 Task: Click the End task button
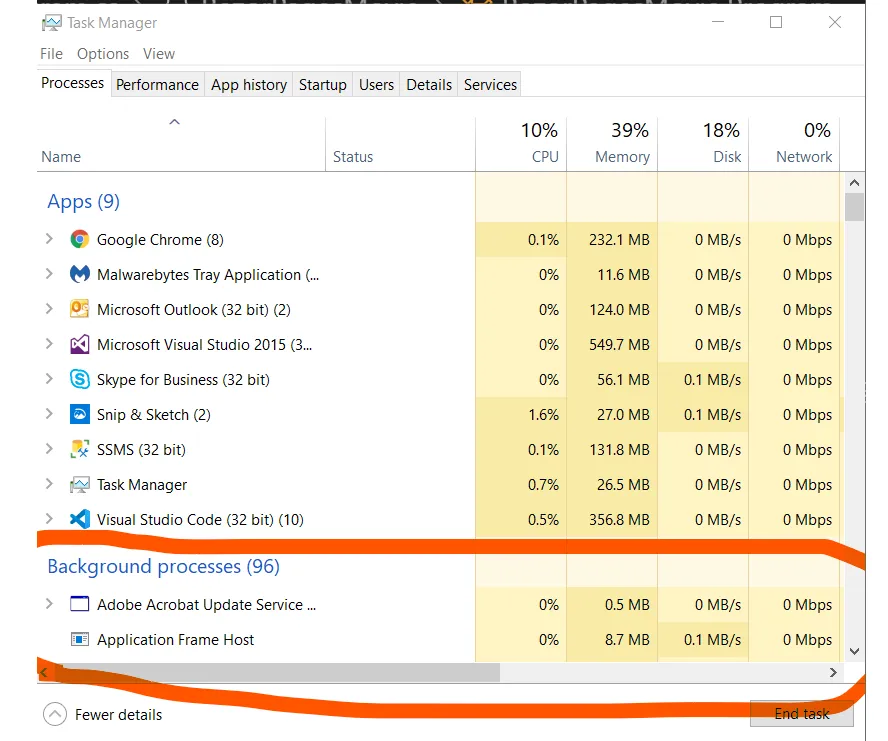tap(801, 714)
